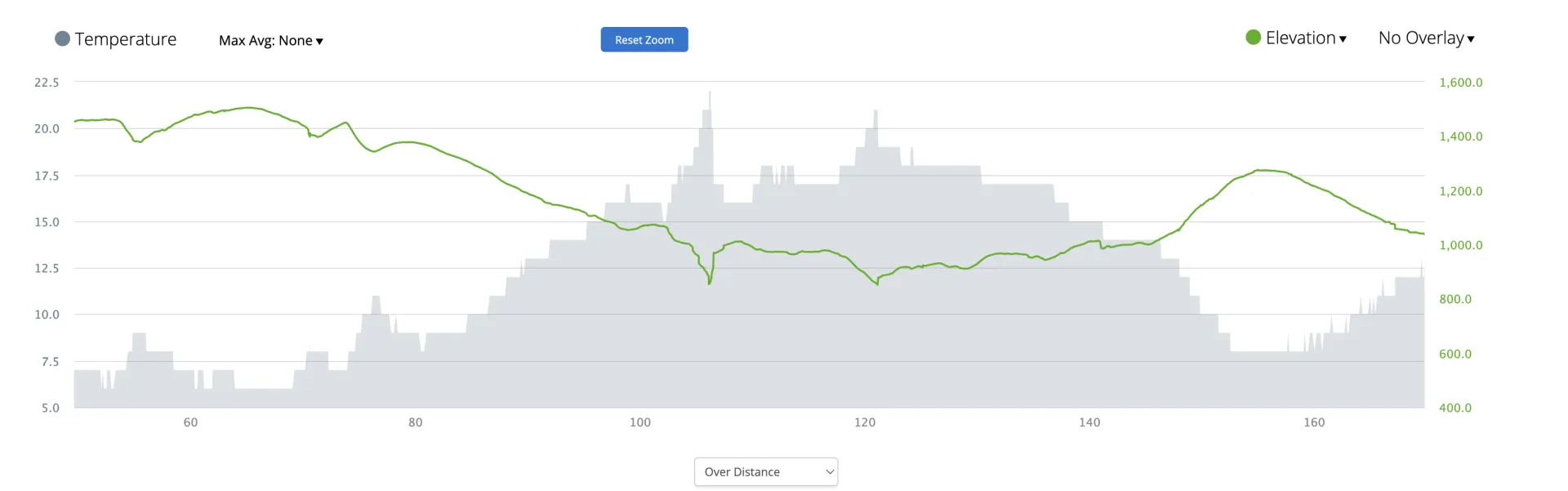Click the caret arrow beside No Overlay
Image resolution: width=1568 pixels, height=491 pixels.
click(1471, 39)
